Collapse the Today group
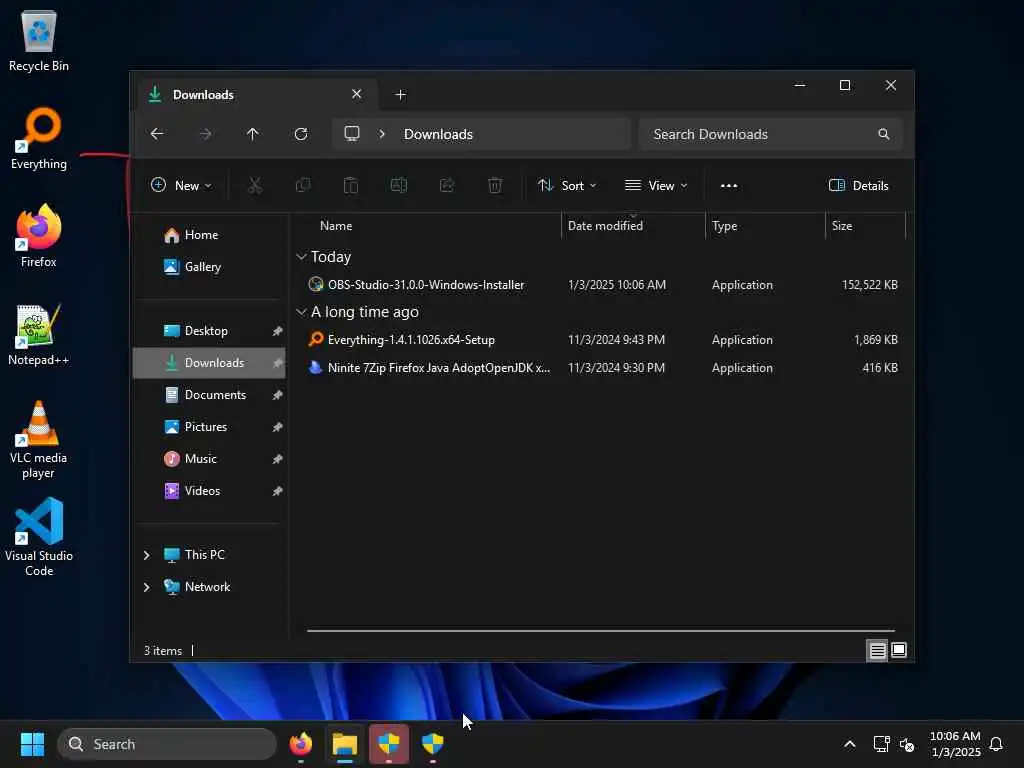The width and height of the screenshot is (1024, 768). pyautogui.click(x=301, y=257)
